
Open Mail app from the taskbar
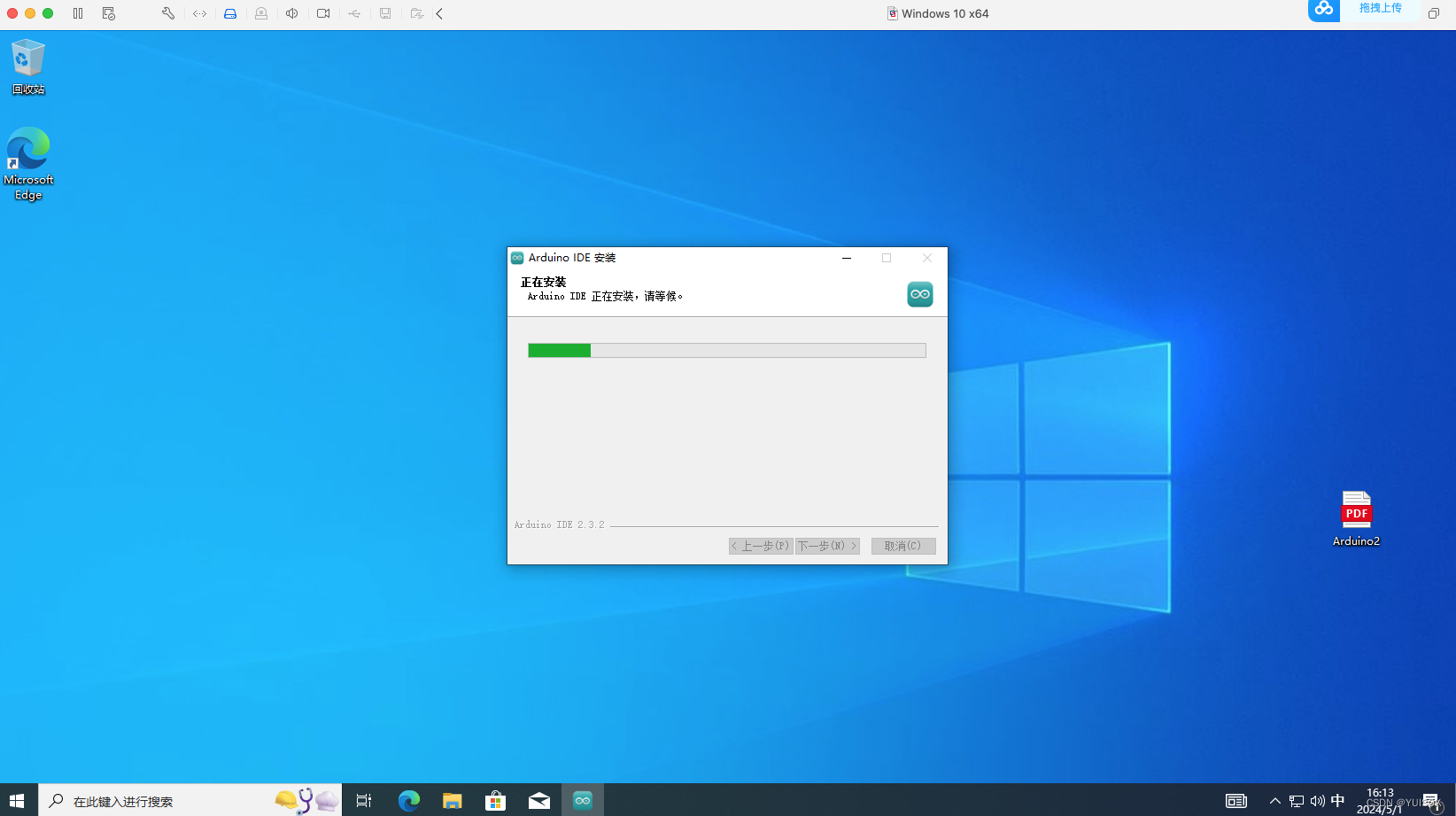click(x=538, y=801)
